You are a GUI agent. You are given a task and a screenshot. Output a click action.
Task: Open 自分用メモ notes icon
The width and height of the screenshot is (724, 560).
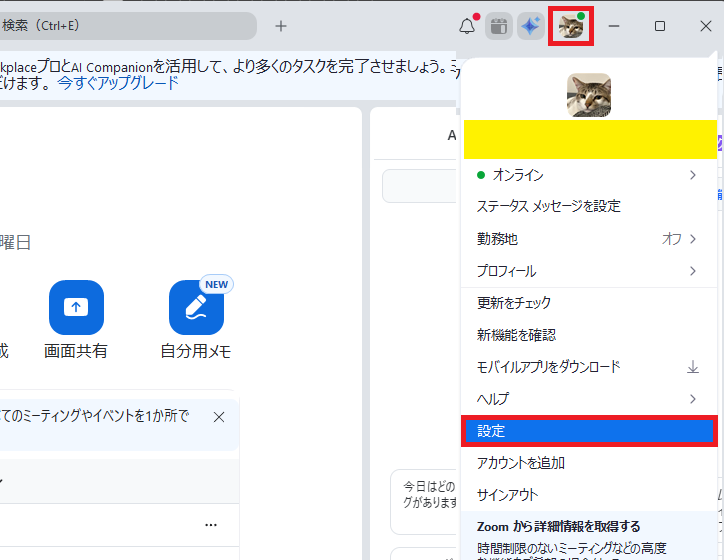coord(196,307)
